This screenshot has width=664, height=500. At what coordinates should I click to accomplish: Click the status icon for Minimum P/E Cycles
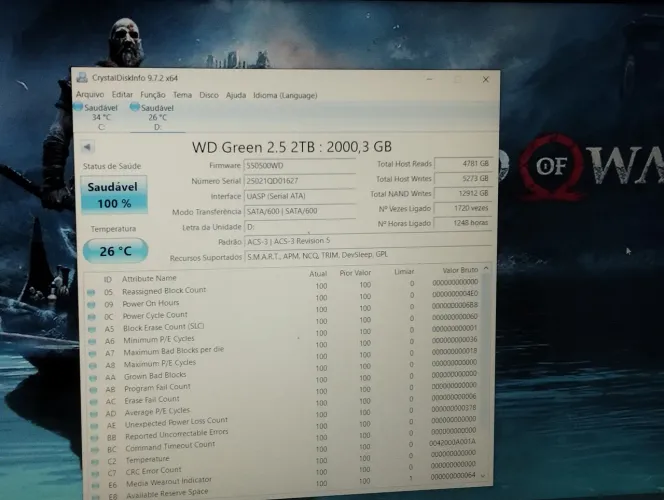92,341
